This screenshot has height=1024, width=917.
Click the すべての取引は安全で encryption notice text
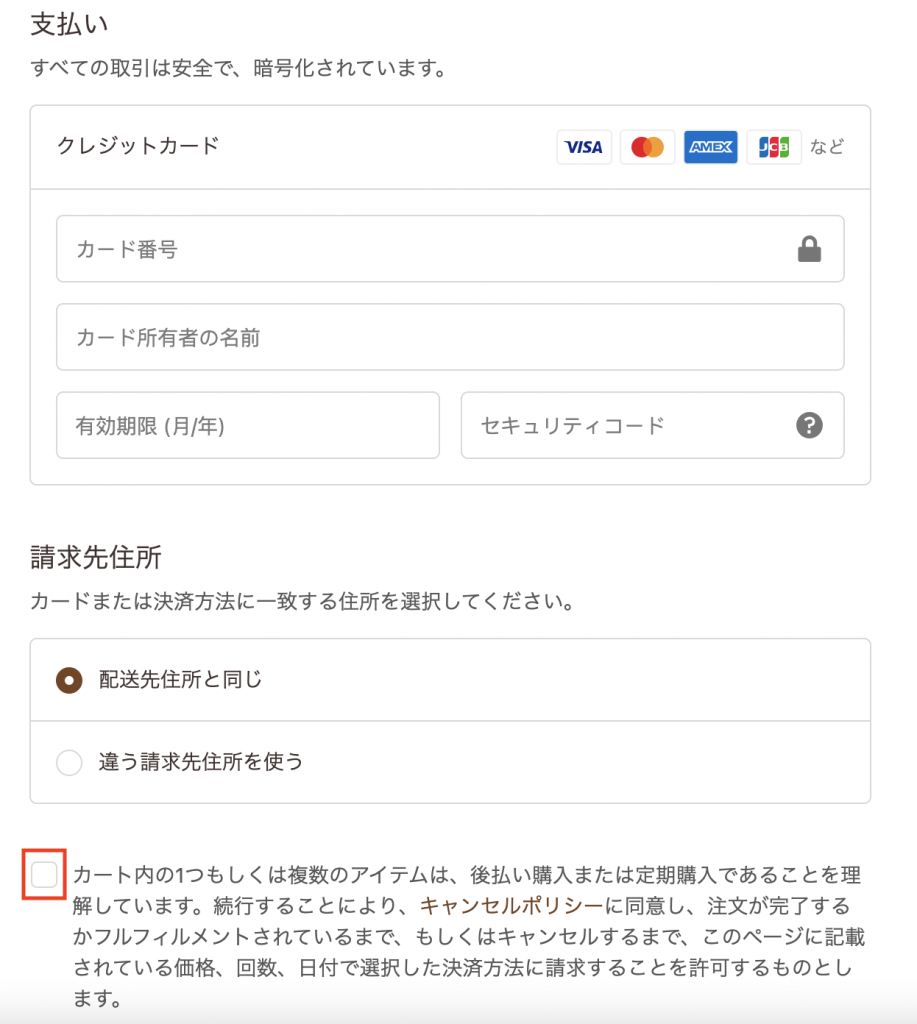238,70
